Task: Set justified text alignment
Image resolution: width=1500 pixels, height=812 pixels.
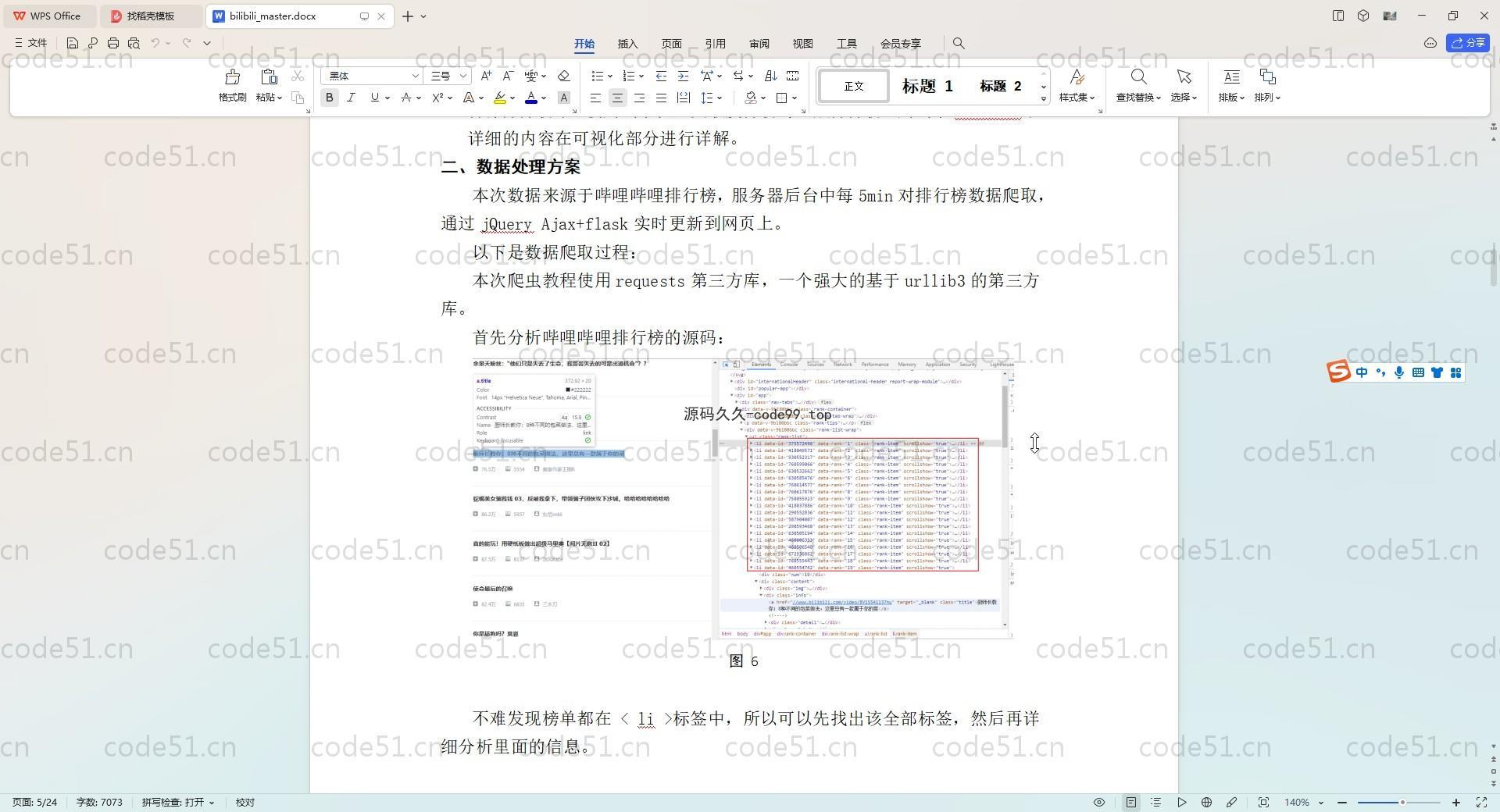Action: click(x=661, y=98)
